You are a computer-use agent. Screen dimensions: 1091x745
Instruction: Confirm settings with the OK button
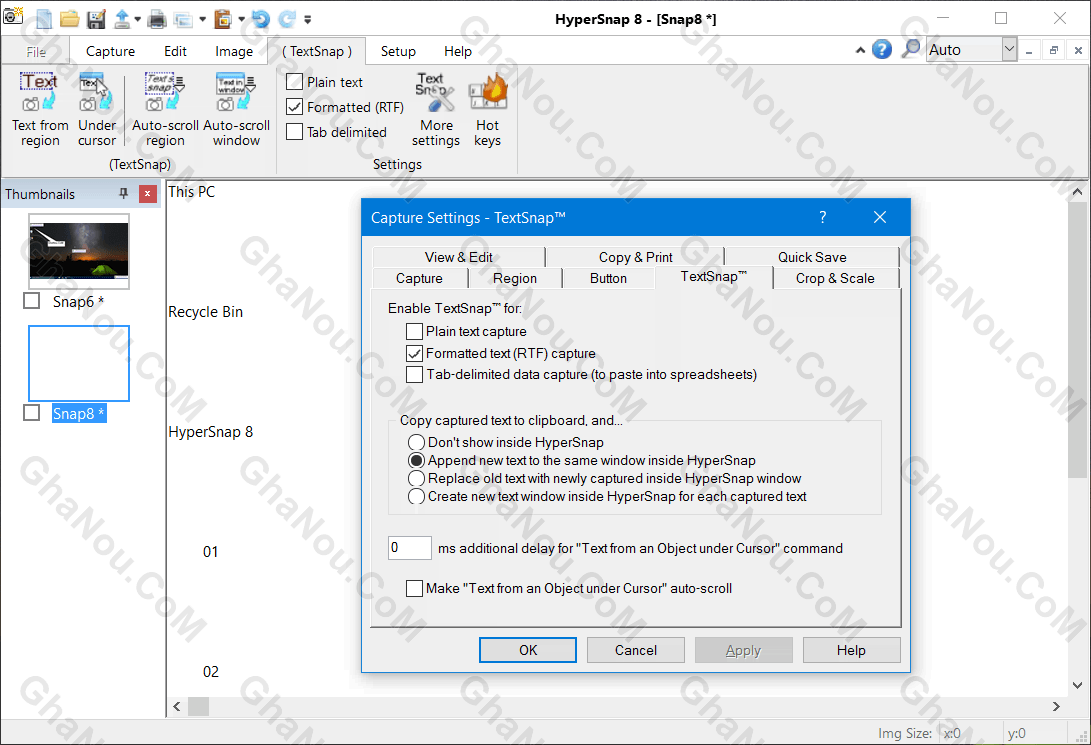[527, 650]
